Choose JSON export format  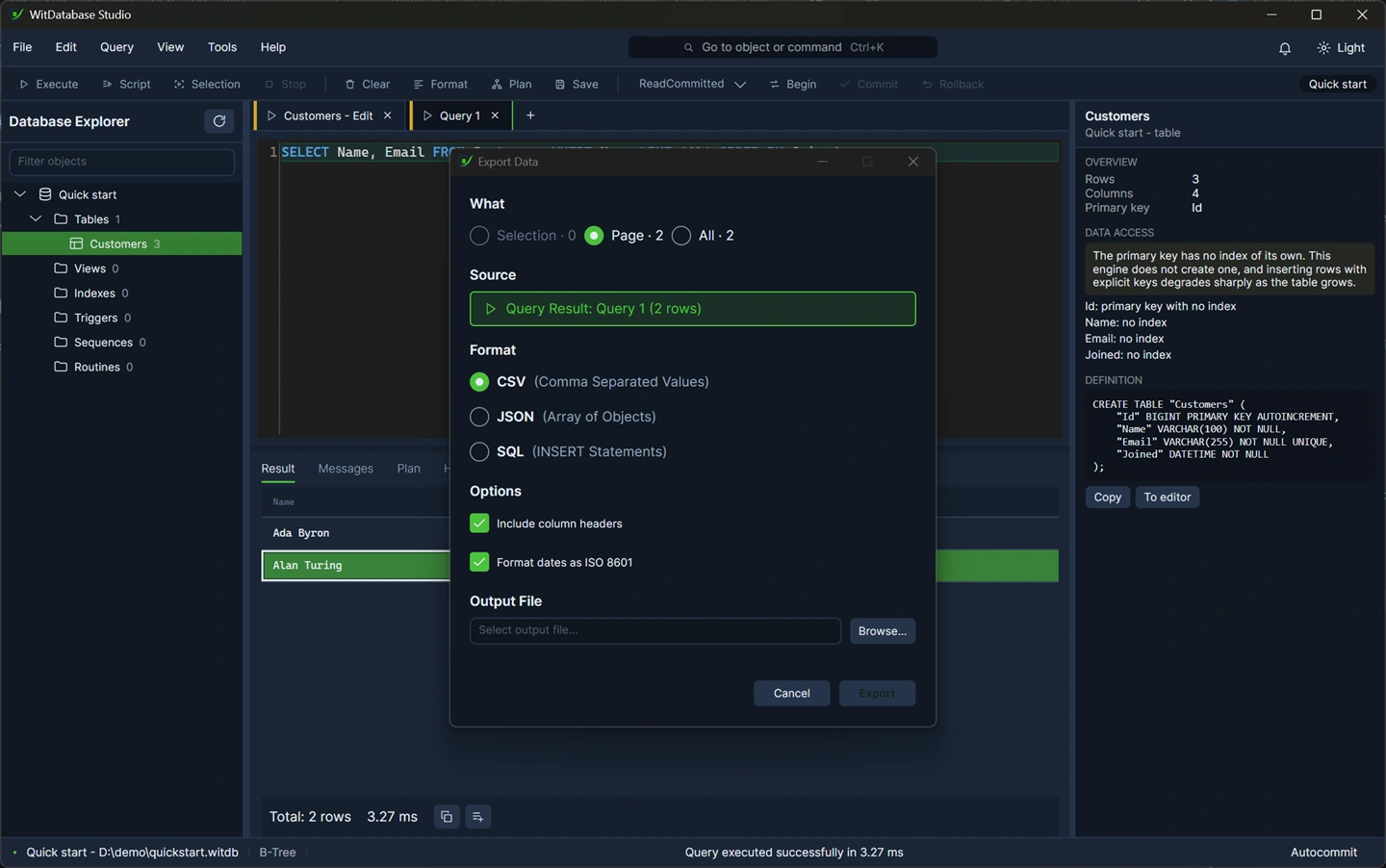coord(479,417)
